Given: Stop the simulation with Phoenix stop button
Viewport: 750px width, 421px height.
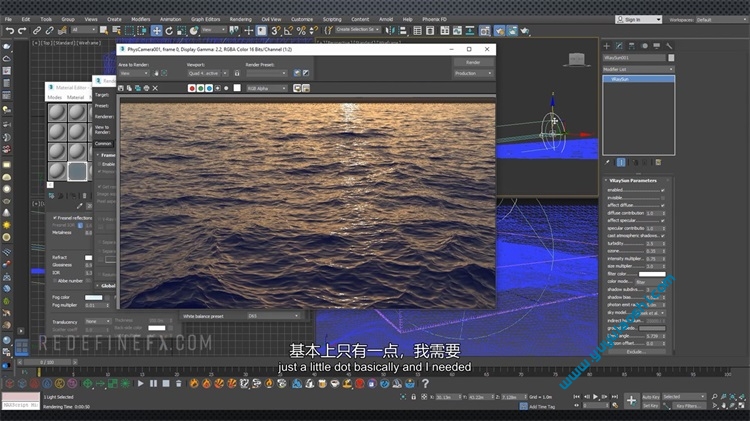Looking at the screenshot, I should 166,383.
